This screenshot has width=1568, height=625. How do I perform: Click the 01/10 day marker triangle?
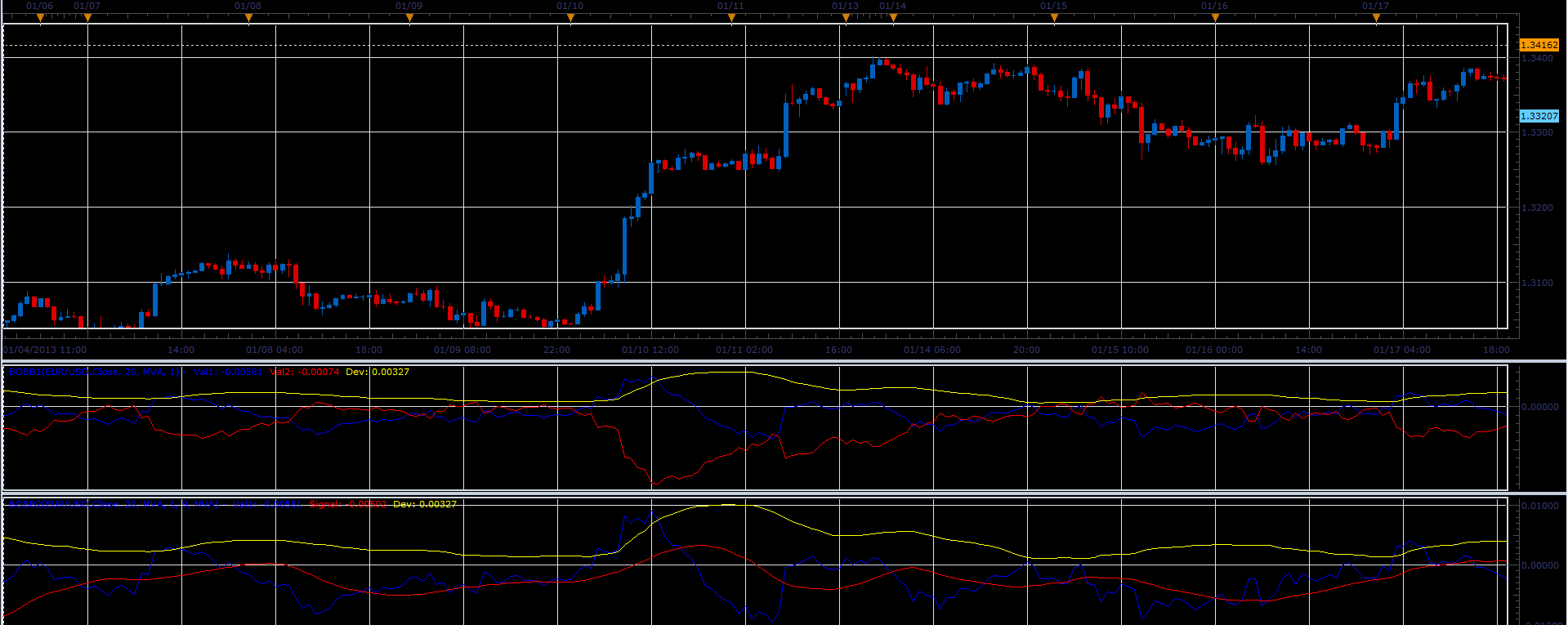pyautogui.click(x=570, y=18)
